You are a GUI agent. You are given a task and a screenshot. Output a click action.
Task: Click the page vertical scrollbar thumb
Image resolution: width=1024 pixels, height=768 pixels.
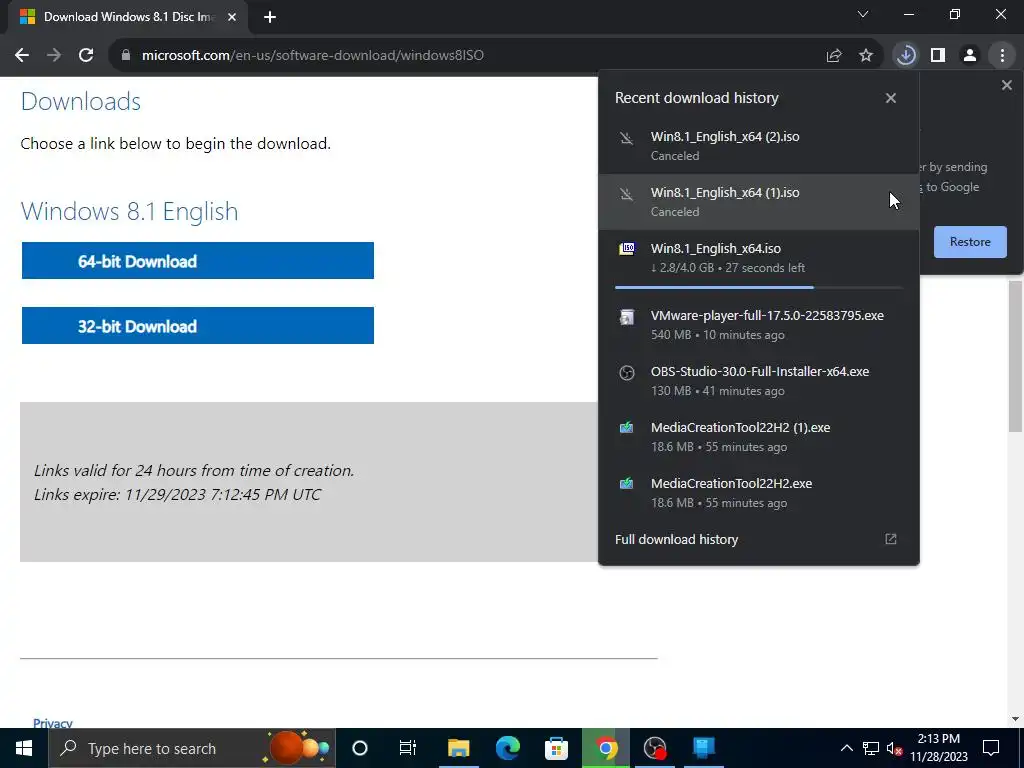pos(1015,356)
